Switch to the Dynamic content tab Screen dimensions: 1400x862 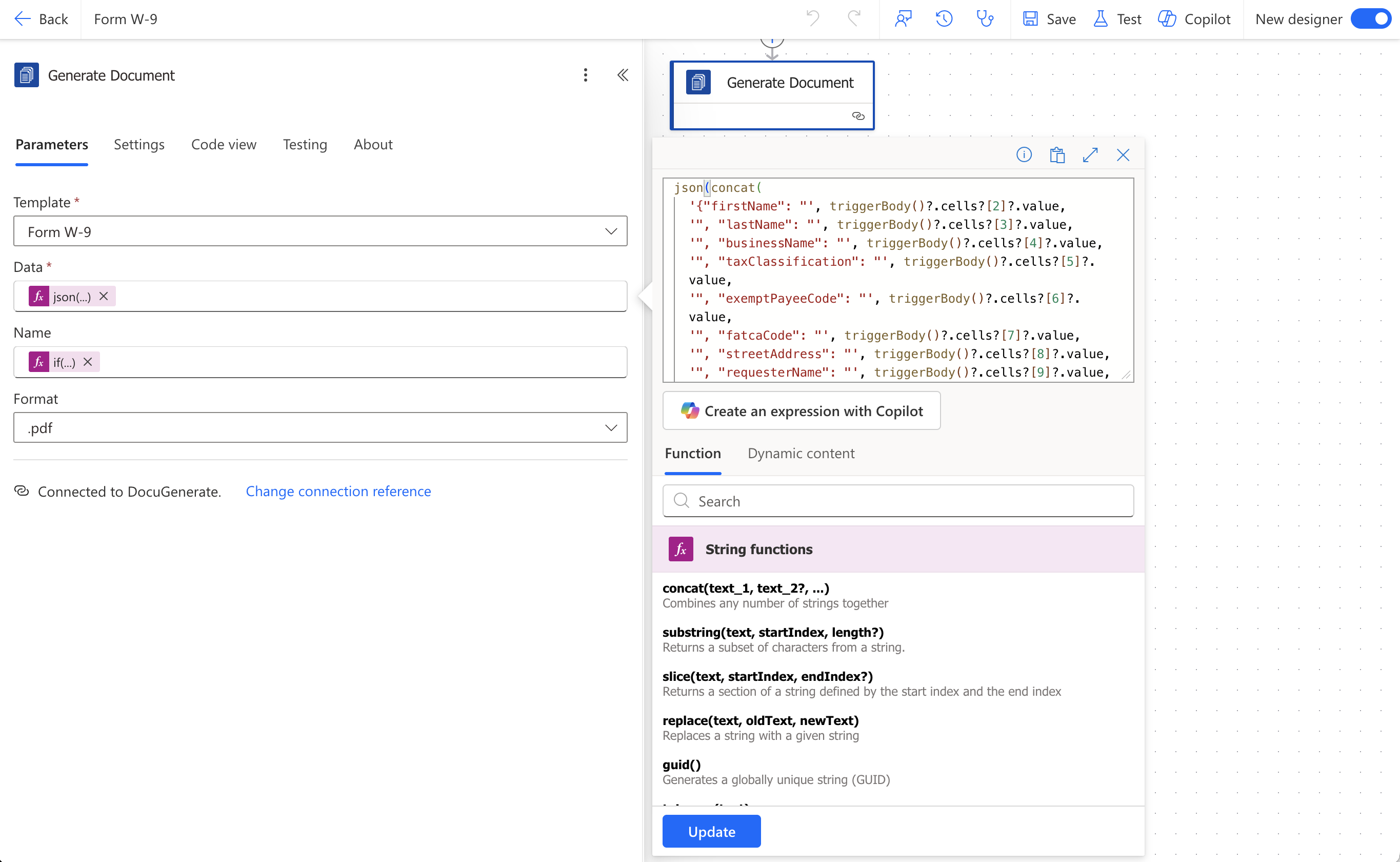coord(801,454)
